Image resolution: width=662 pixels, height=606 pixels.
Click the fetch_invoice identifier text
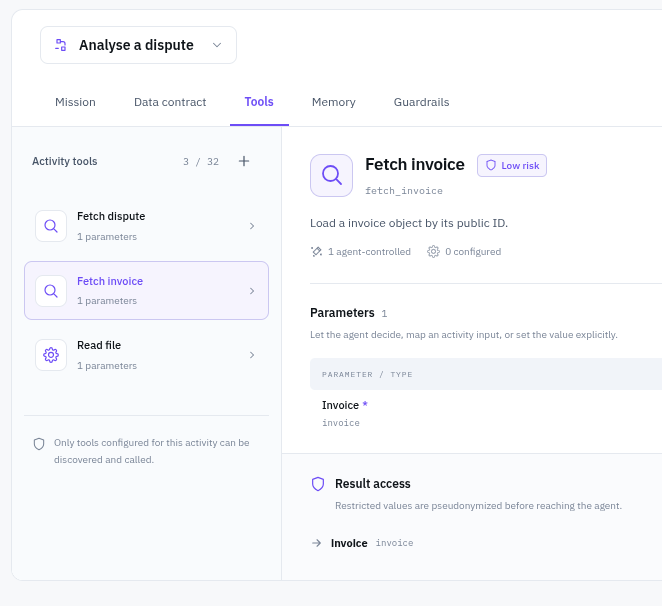point(404,191)
